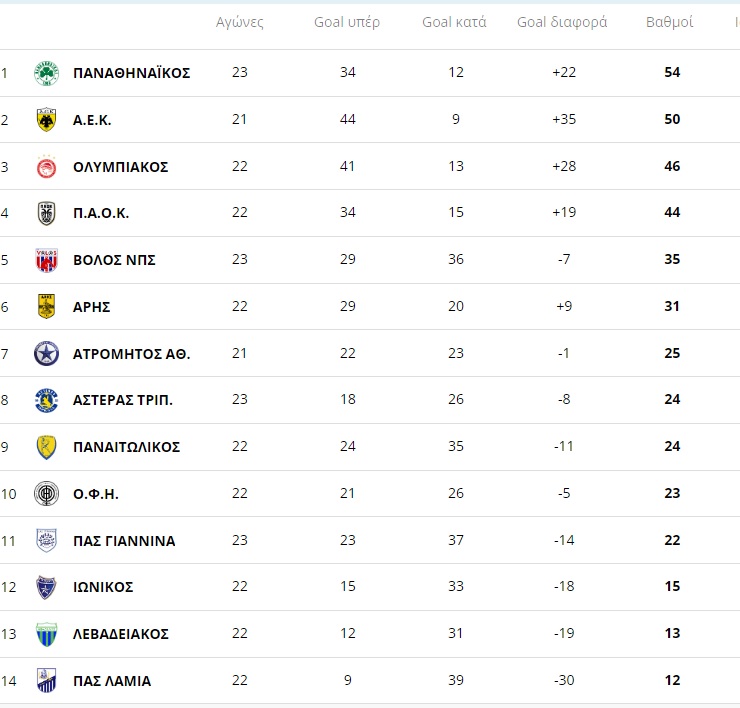The image size is (740, 708).
Task: Click the Goal υπέρ column header
Action: tap(347, 22)
